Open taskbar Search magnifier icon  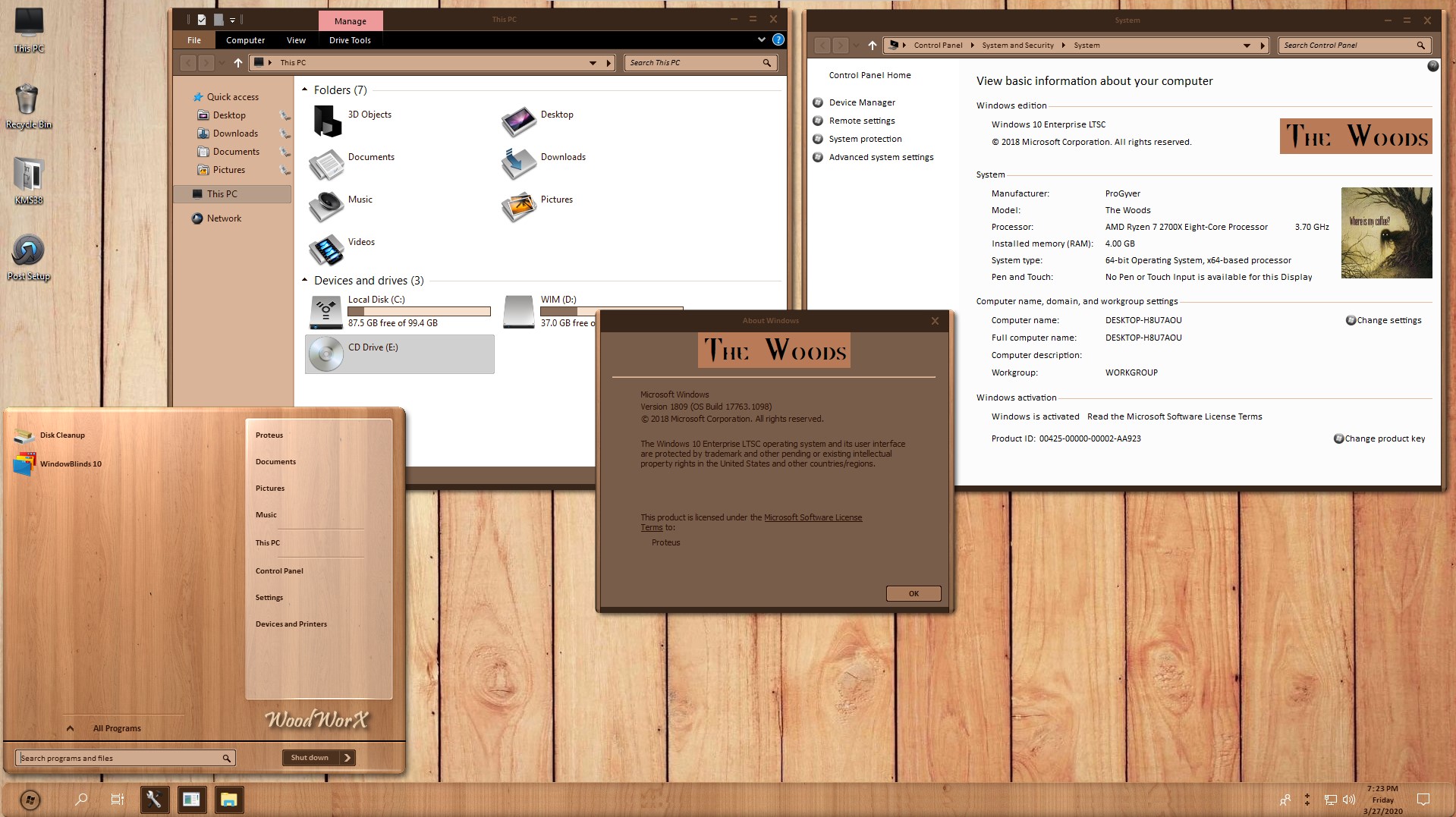click(x=80, y=800)
